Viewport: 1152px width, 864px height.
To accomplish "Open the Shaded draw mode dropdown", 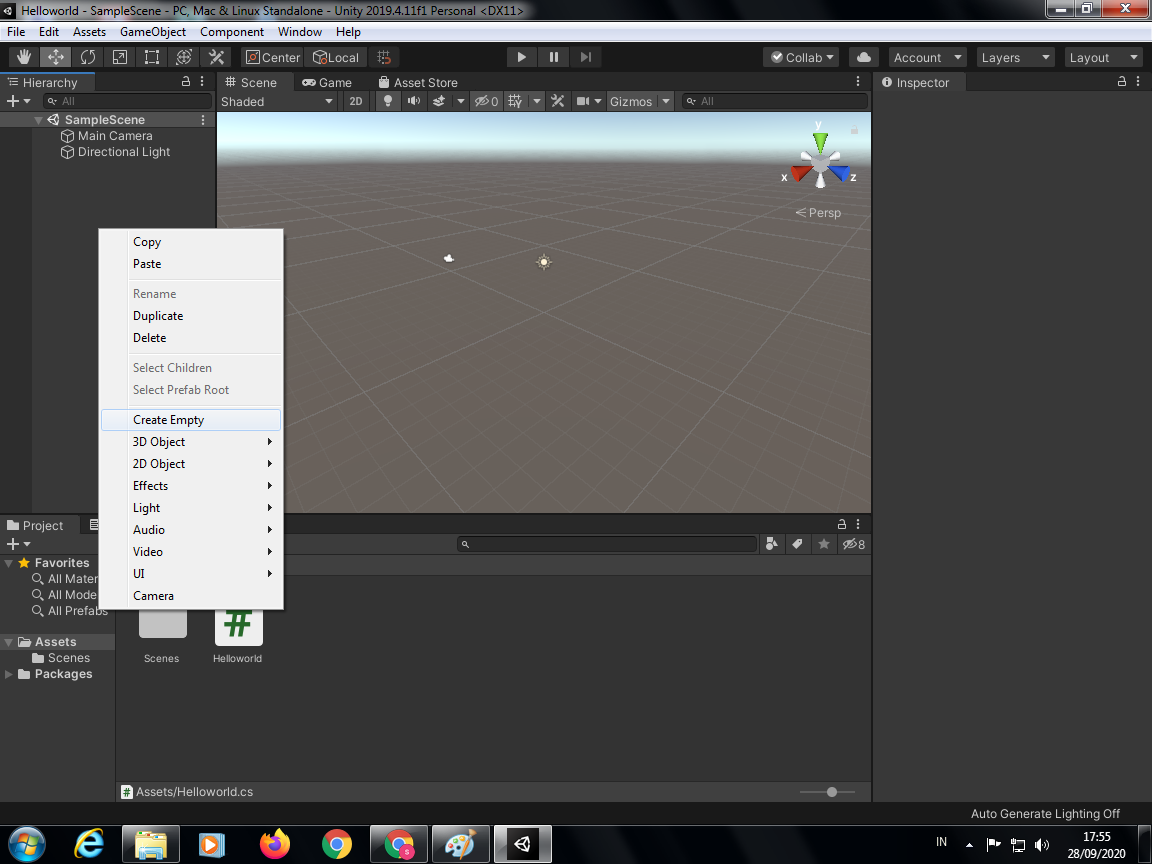I will (x=277, y=101).
